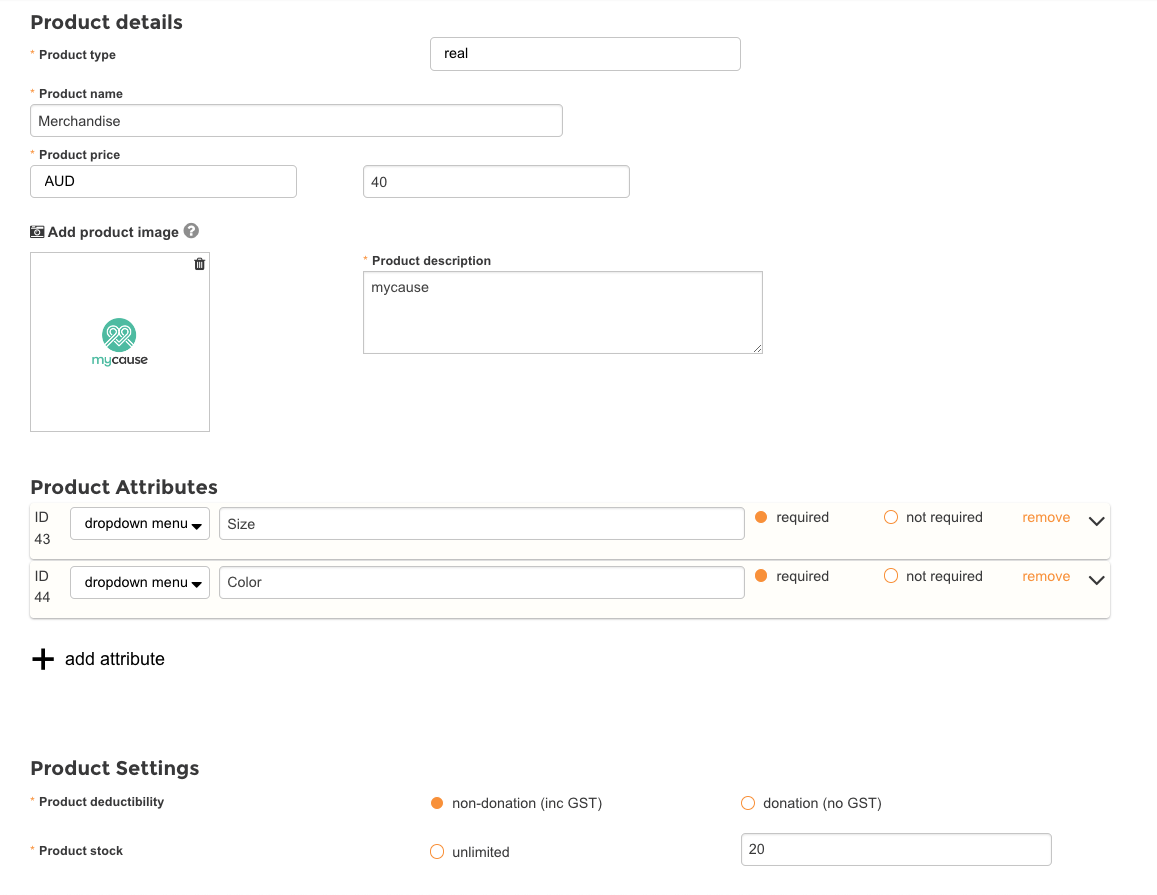Image resolution: width=1157 pixels, height=895 pixels.
Task: Click the Size attribute name field
Action: 482,524
